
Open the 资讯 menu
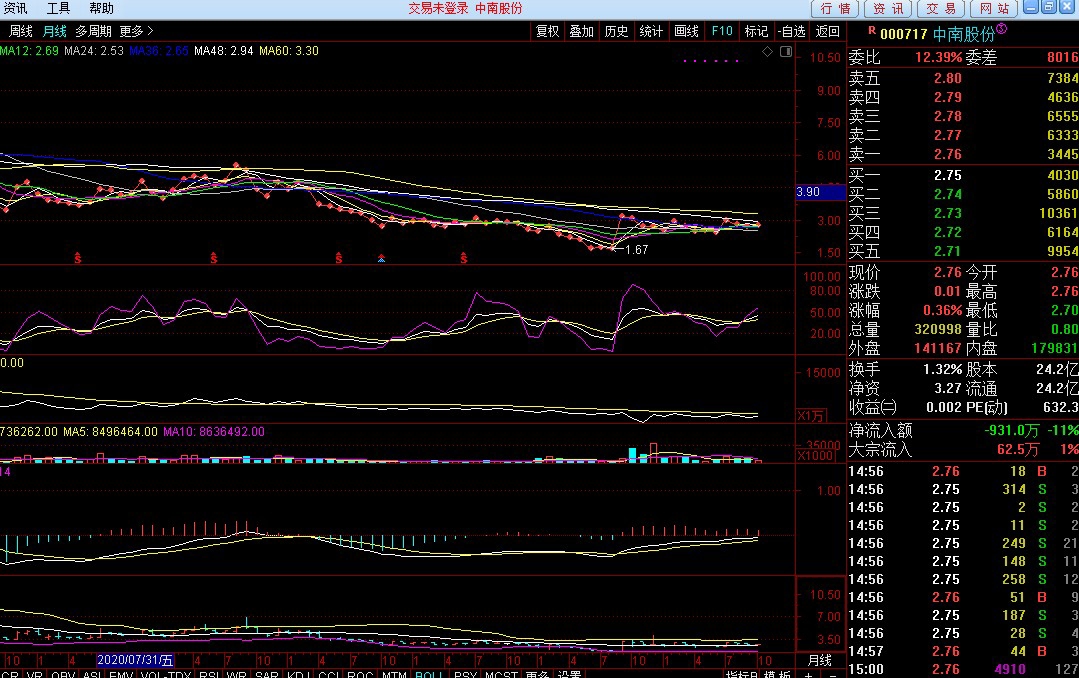[15, 8]
